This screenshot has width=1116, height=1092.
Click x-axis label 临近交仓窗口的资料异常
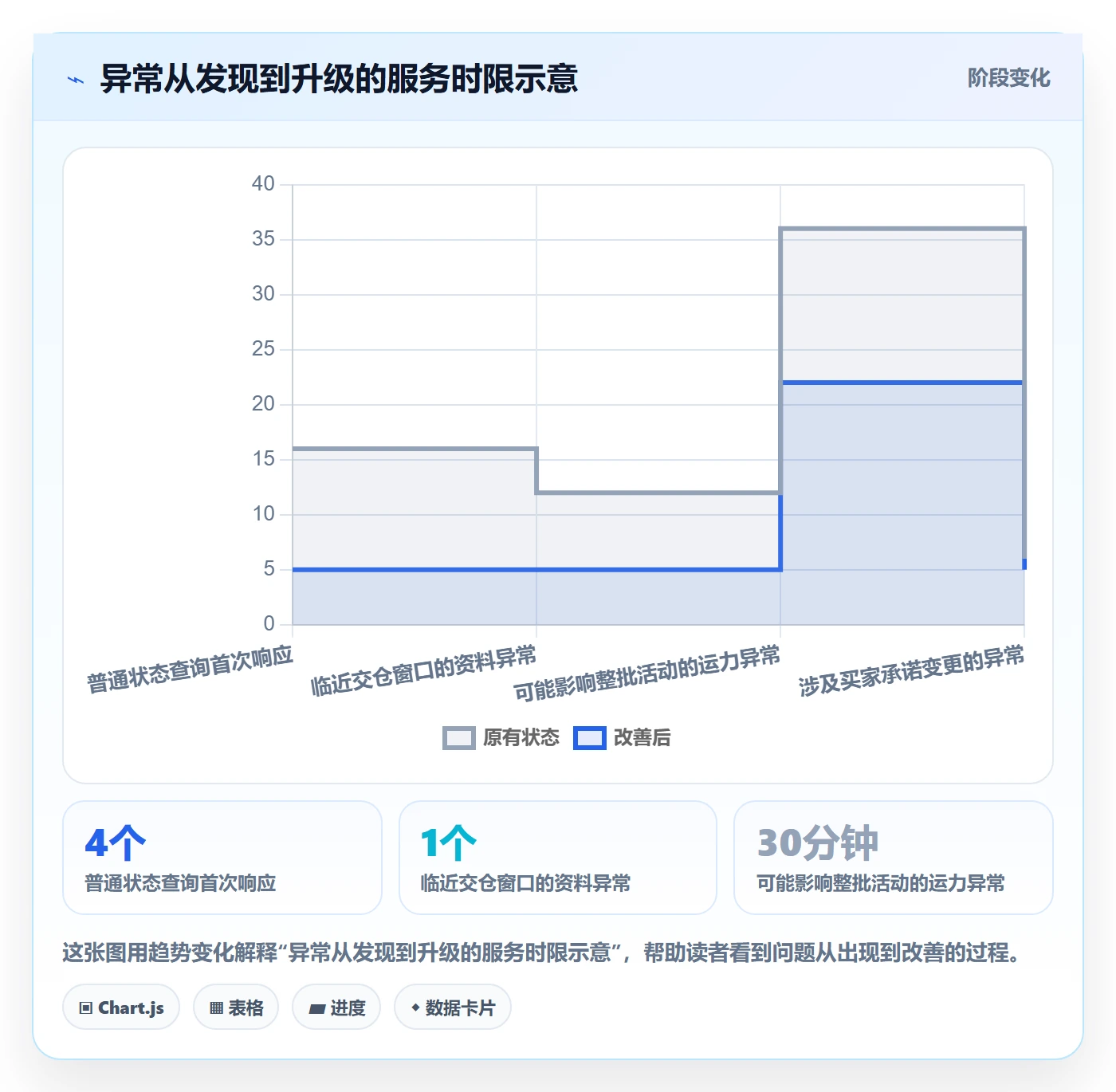coord(423,671)
